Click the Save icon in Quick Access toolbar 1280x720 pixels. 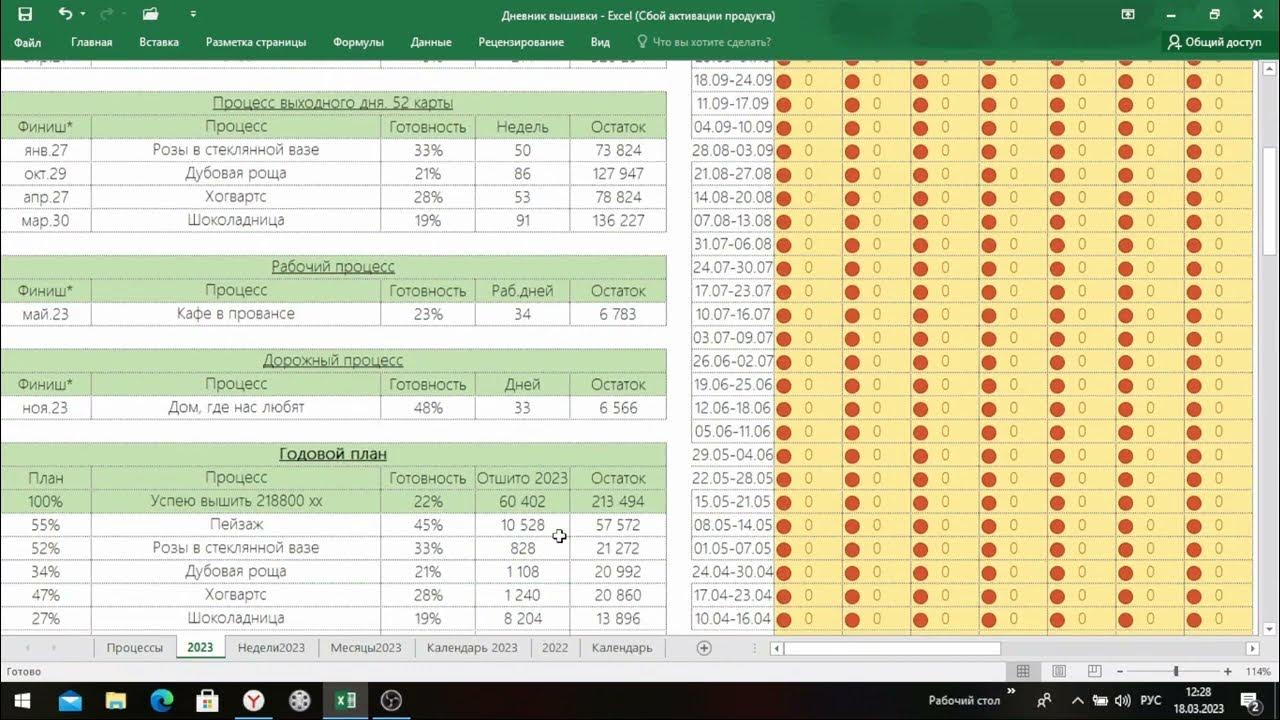(25, 14)
